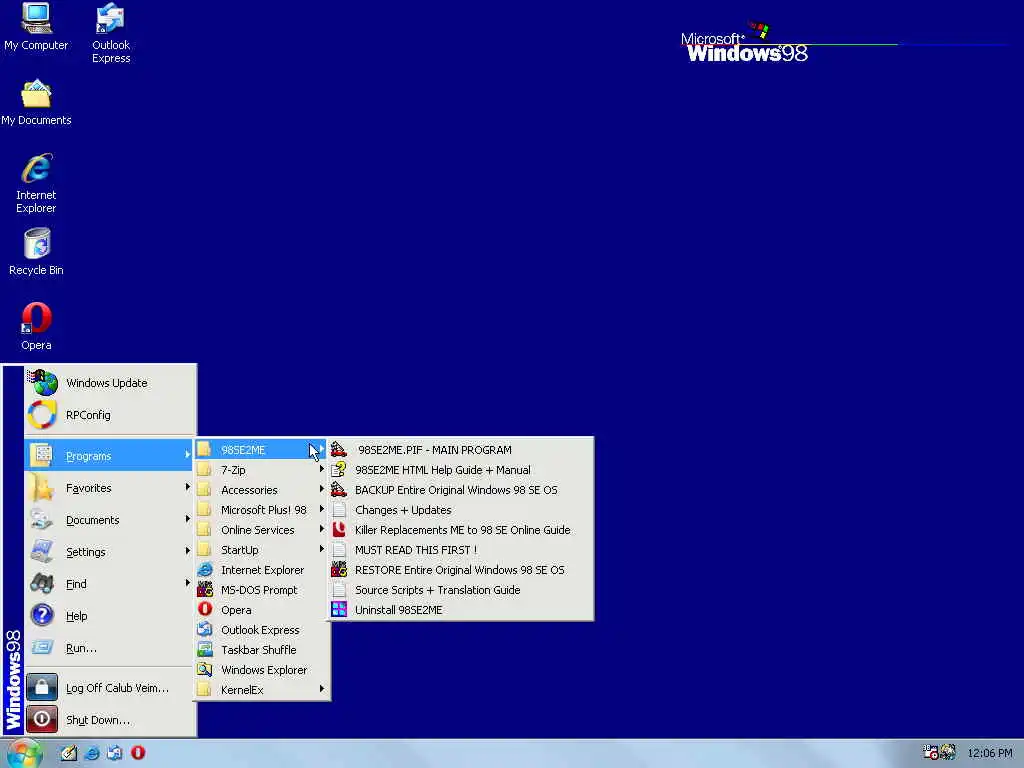Click the Start orb button
This screenshot has height=768, width=1024.
24,754
